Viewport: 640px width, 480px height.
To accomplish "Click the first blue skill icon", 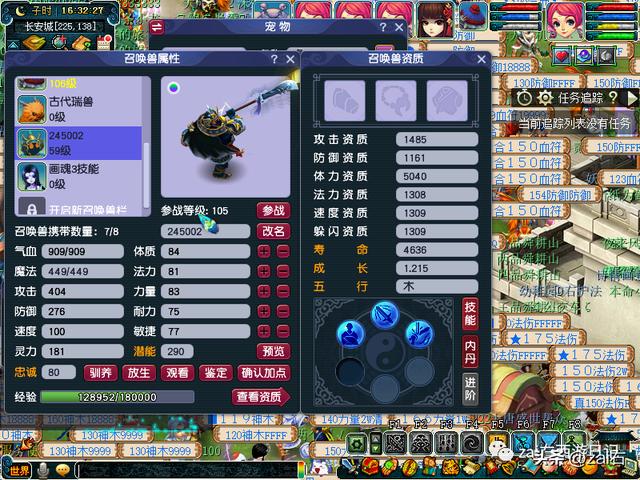I will coord(349,334).
